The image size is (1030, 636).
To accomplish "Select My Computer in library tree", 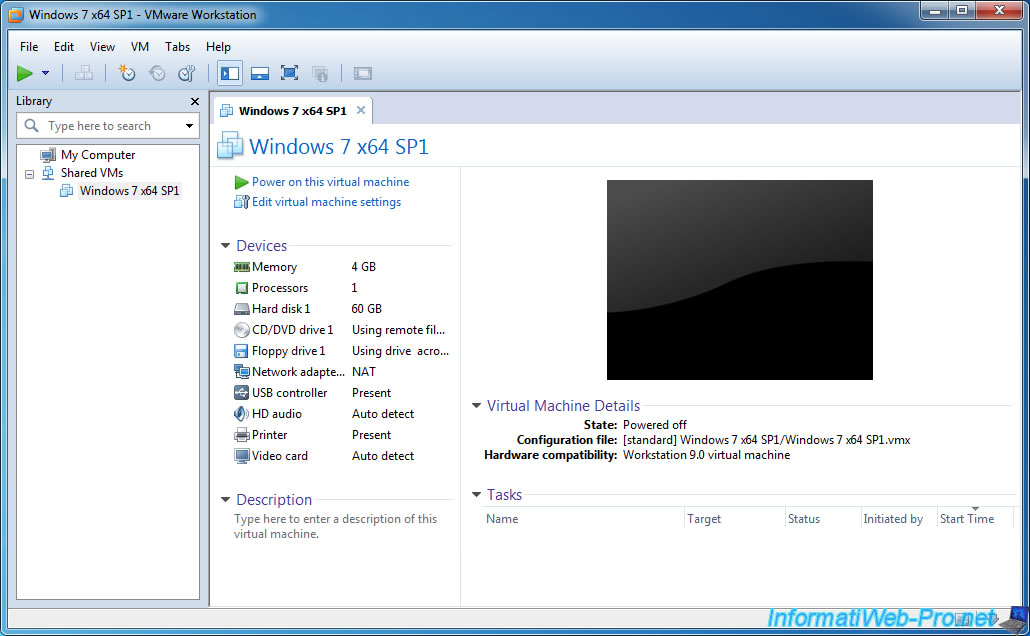I will point(98,155).
